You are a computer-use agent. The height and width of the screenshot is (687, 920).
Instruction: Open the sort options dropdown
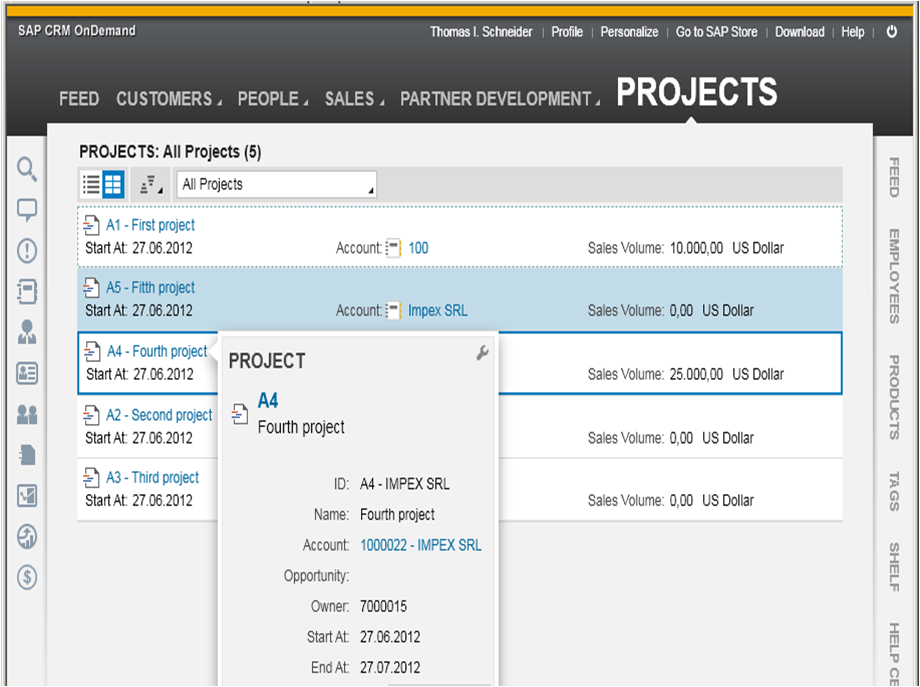[x=151, y=184]
